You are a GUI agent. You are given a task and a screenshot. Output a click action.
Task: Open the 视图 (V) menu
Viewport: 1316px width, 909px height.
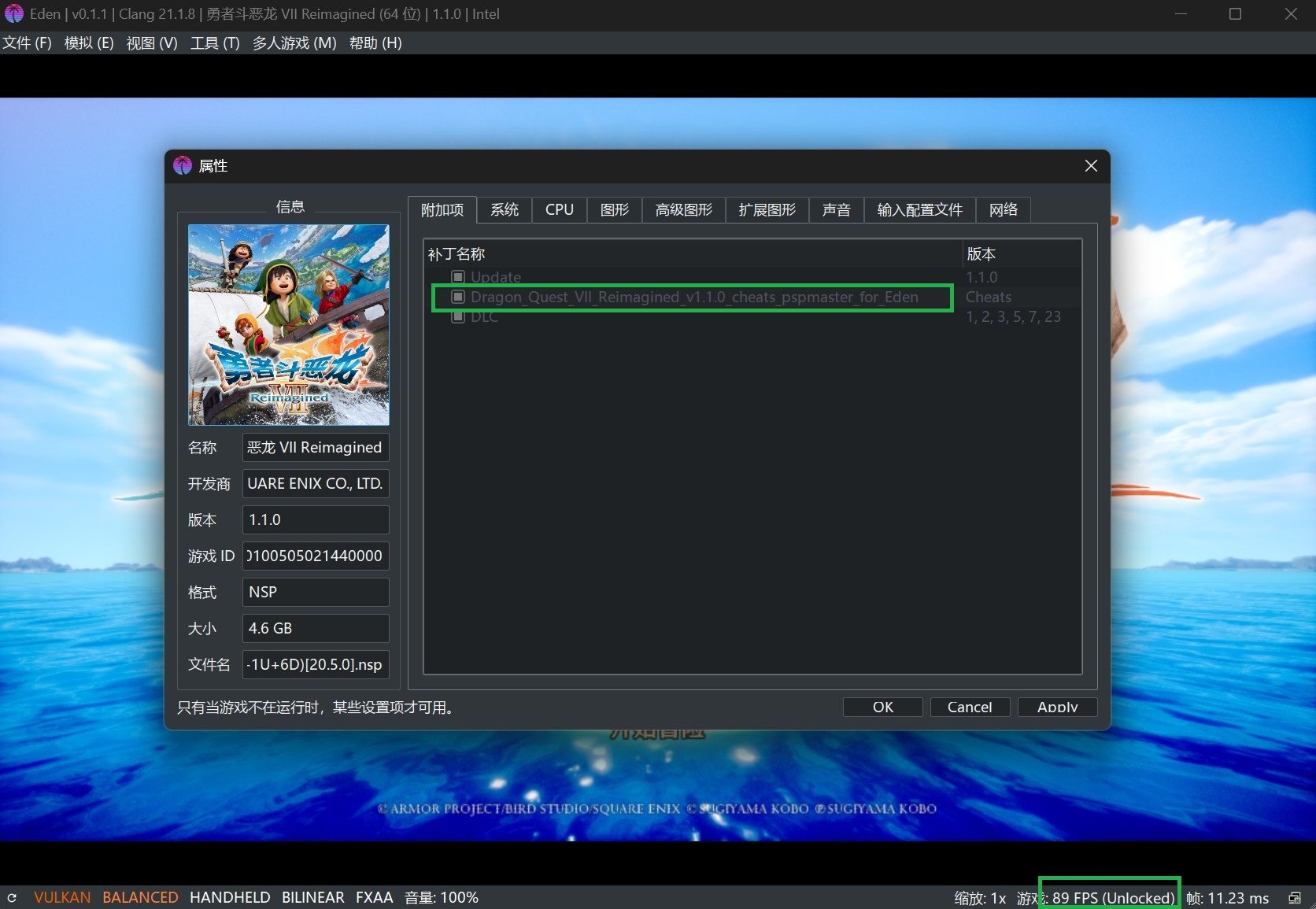[x=152, y=42]
